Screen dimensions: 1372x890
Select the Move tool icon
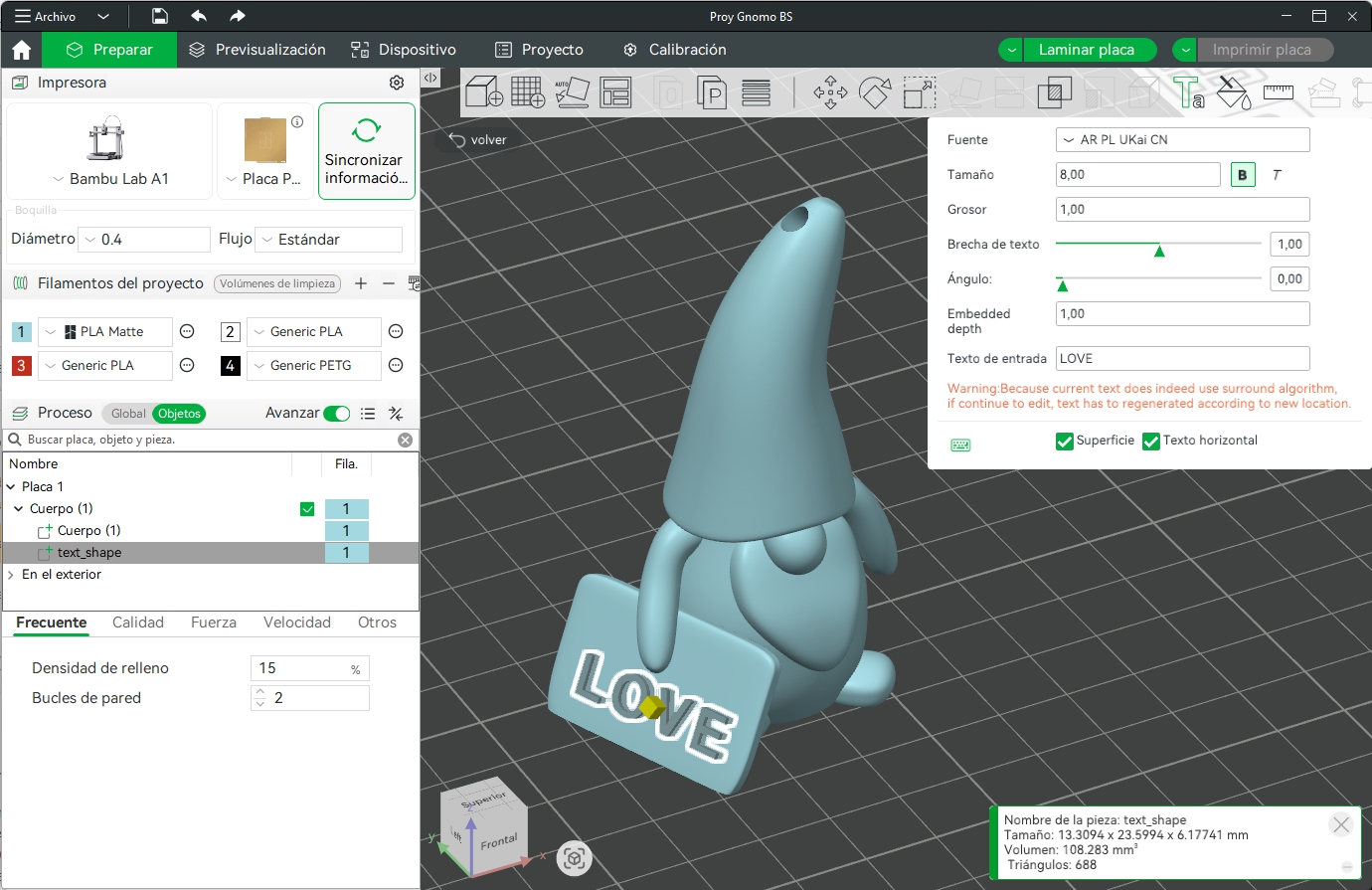pyautogui.click(x=830, y=92)
